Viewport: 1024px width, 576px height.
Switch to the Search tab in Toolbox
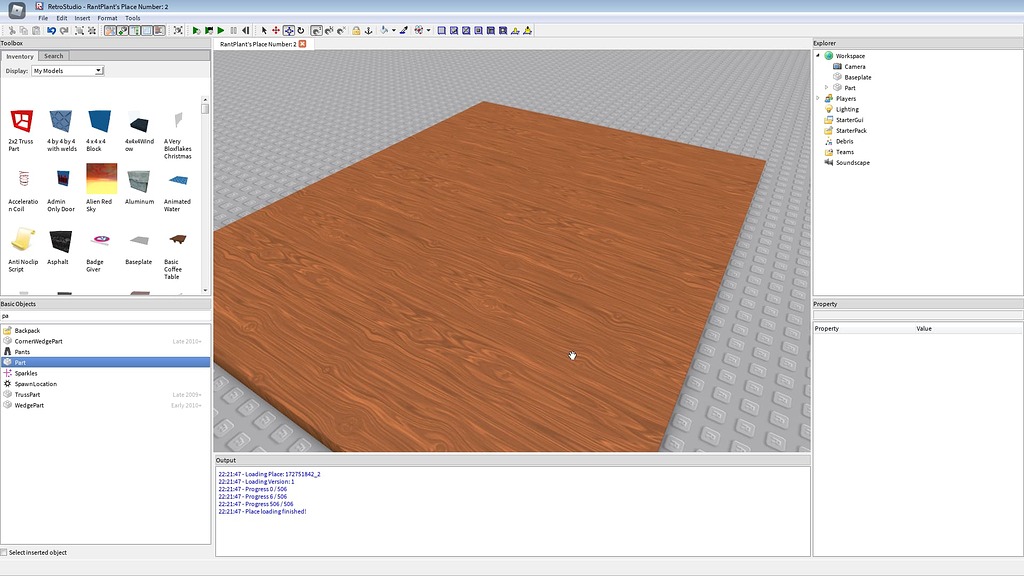(x=53, y=55)
